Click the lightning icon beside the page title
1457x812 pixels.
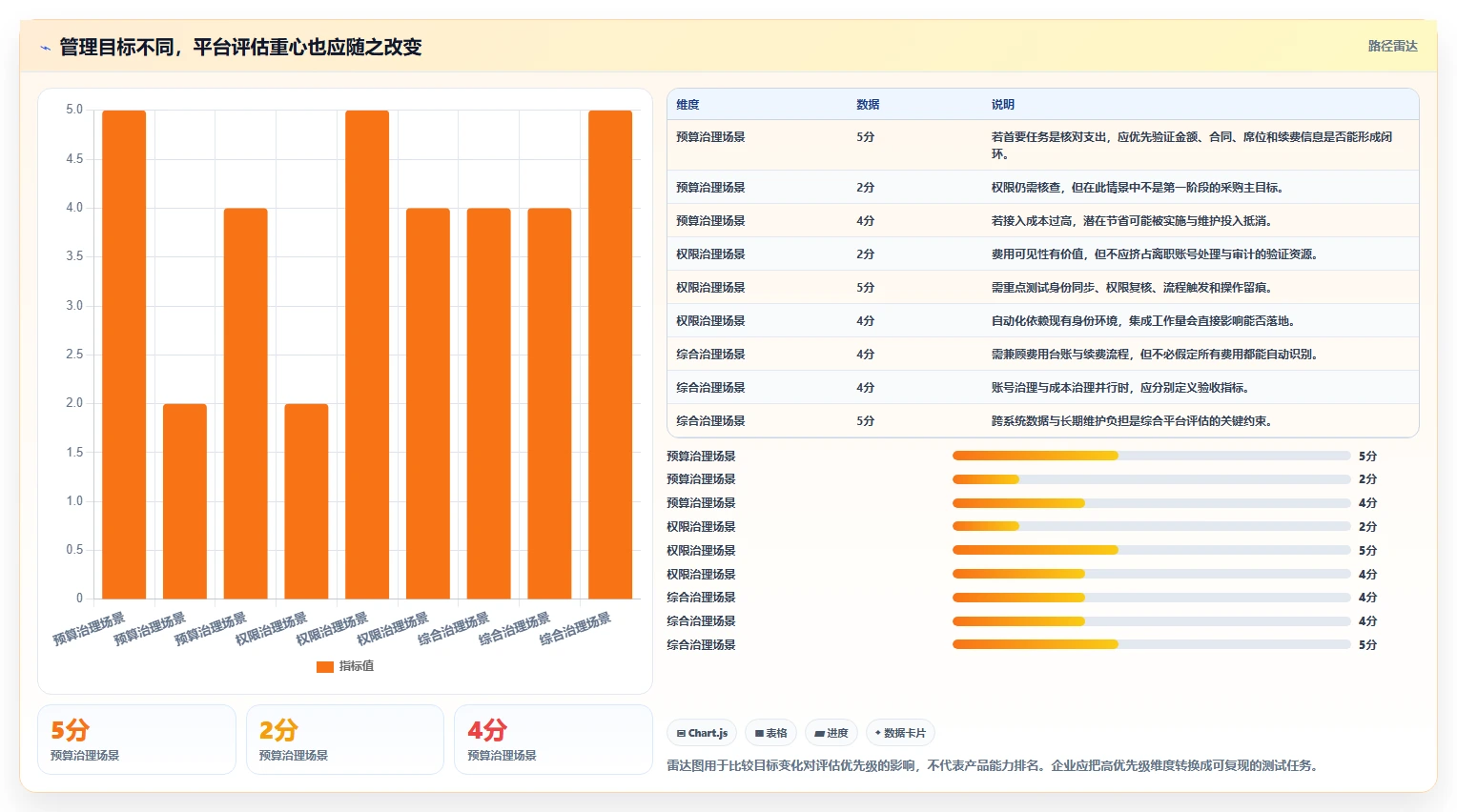[45, 48]
